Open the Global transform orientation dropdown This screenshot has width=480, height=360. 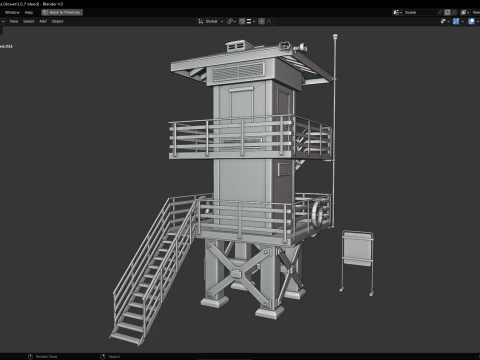(x=211, y=21)
